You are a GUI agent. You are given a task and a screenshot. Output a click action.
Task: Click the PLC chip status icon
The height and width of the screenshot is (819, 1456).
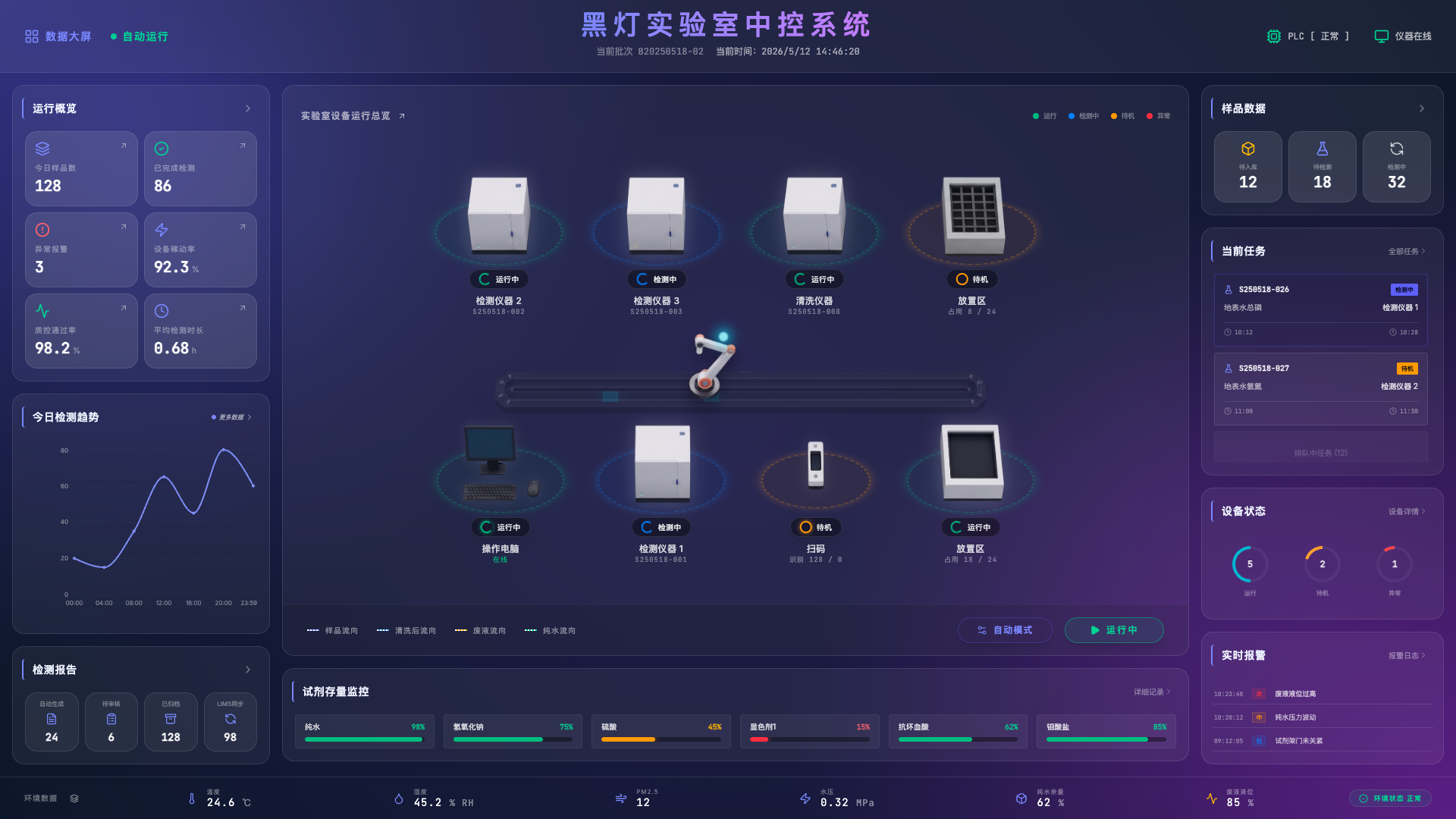pos(1274,36)
